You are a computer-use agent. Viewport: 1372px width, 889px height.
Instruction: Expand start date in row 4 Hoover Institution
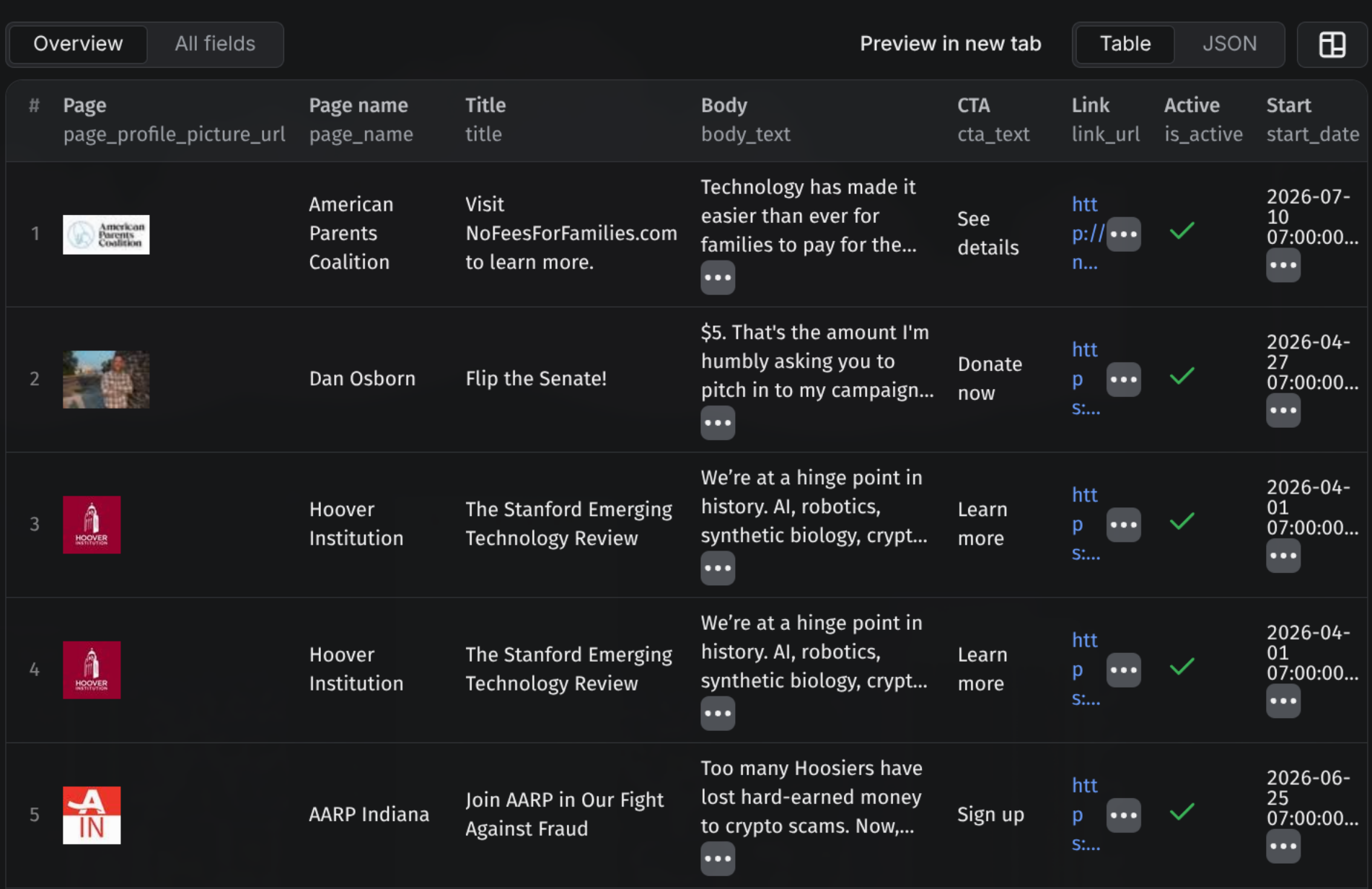pyautogui.click(x=1283, y=701)
